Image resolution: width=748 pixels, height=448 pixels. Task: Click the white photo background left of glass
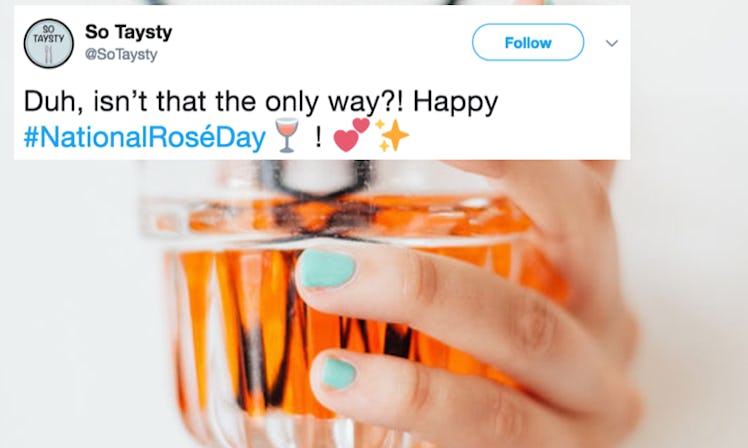70,300
